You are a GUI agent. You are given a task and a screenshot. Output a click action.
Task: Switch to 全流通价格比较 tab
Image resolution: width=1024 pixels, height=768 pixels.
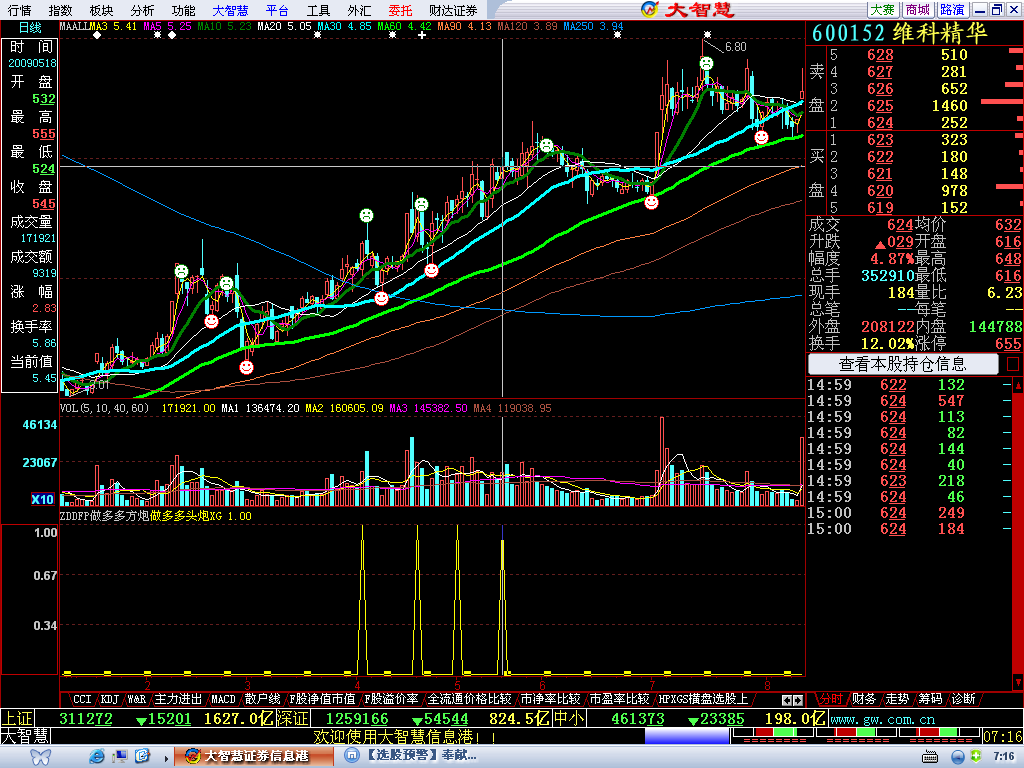click(x=468, y=699)
